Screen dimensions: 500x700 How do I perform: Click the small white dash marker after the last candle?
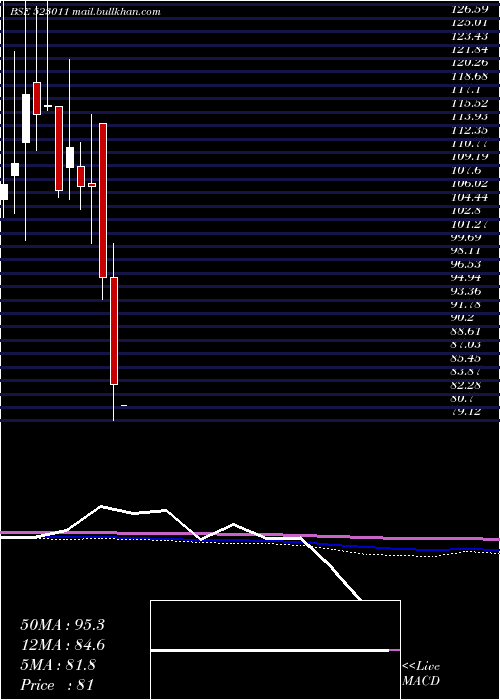pyautogui.click(x=124, y=405)
